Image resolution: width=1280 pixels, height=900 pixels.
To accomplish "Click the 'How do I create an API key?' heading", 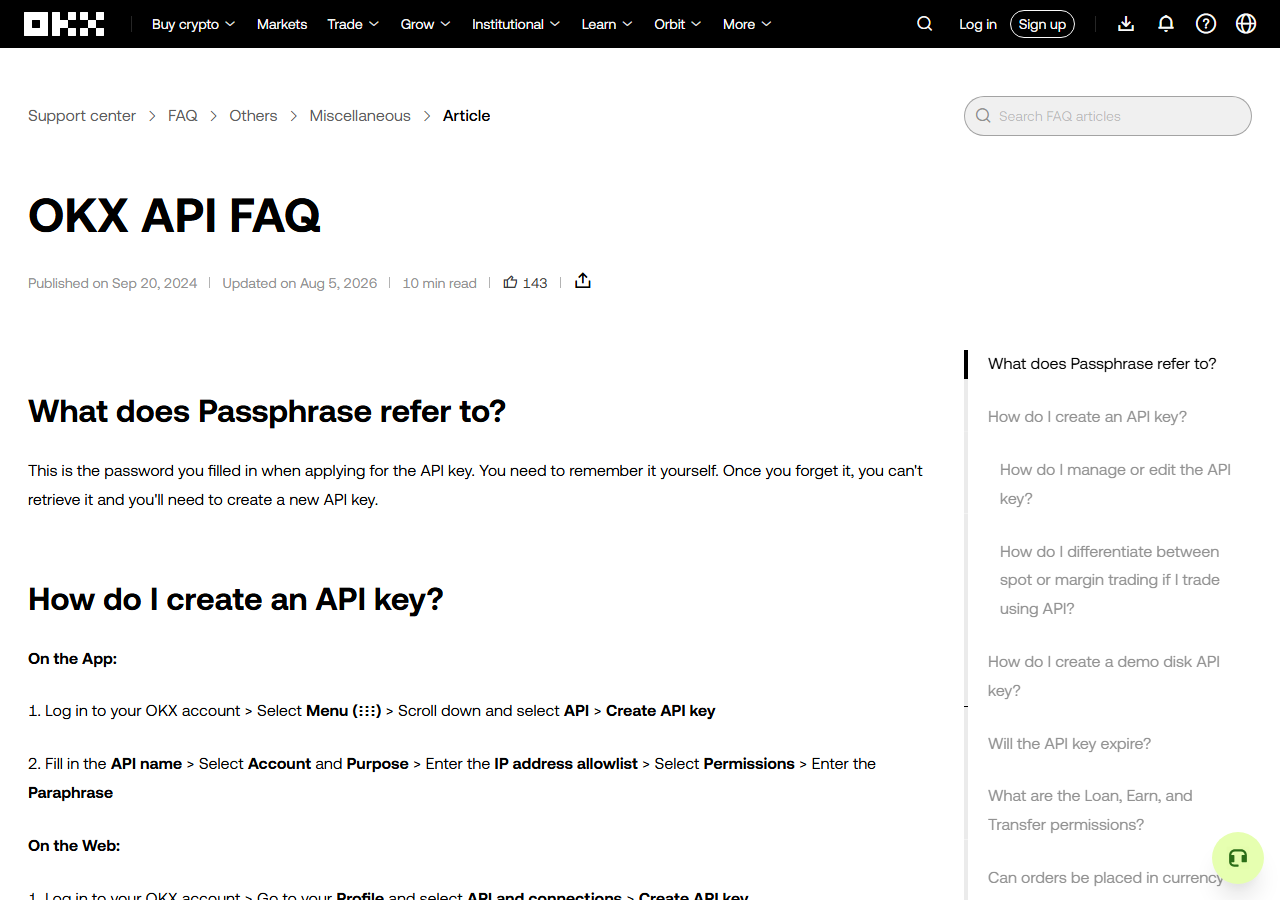I will pyautogui.click(x=236, y=599).
